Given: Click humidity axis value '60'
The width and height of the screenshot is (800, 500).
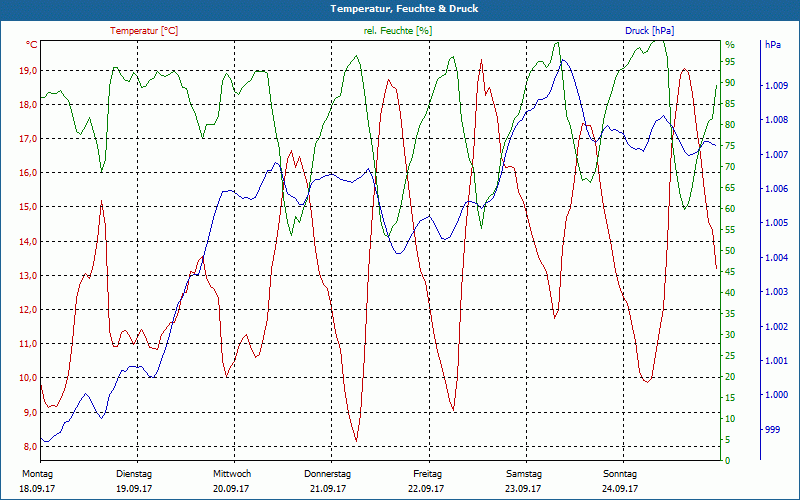Looking at the screenshot, I should (x=730, y=209).
